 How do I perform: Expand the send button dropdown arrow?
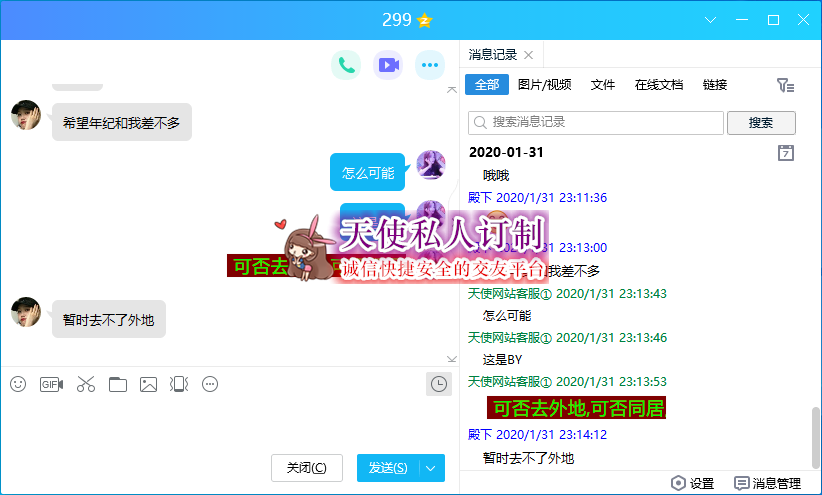(x=431, y=468)
